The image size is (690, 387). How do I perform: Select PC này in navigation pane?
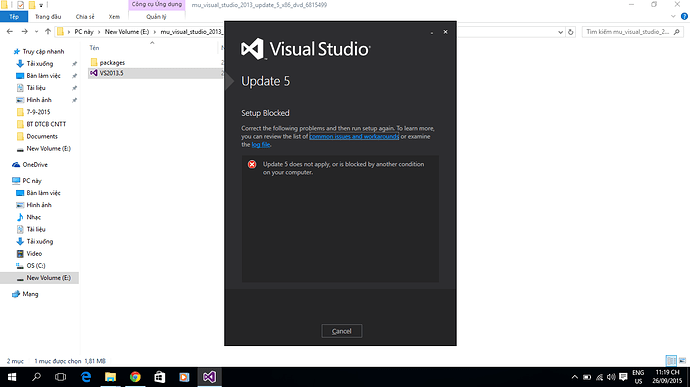(32, 181)
